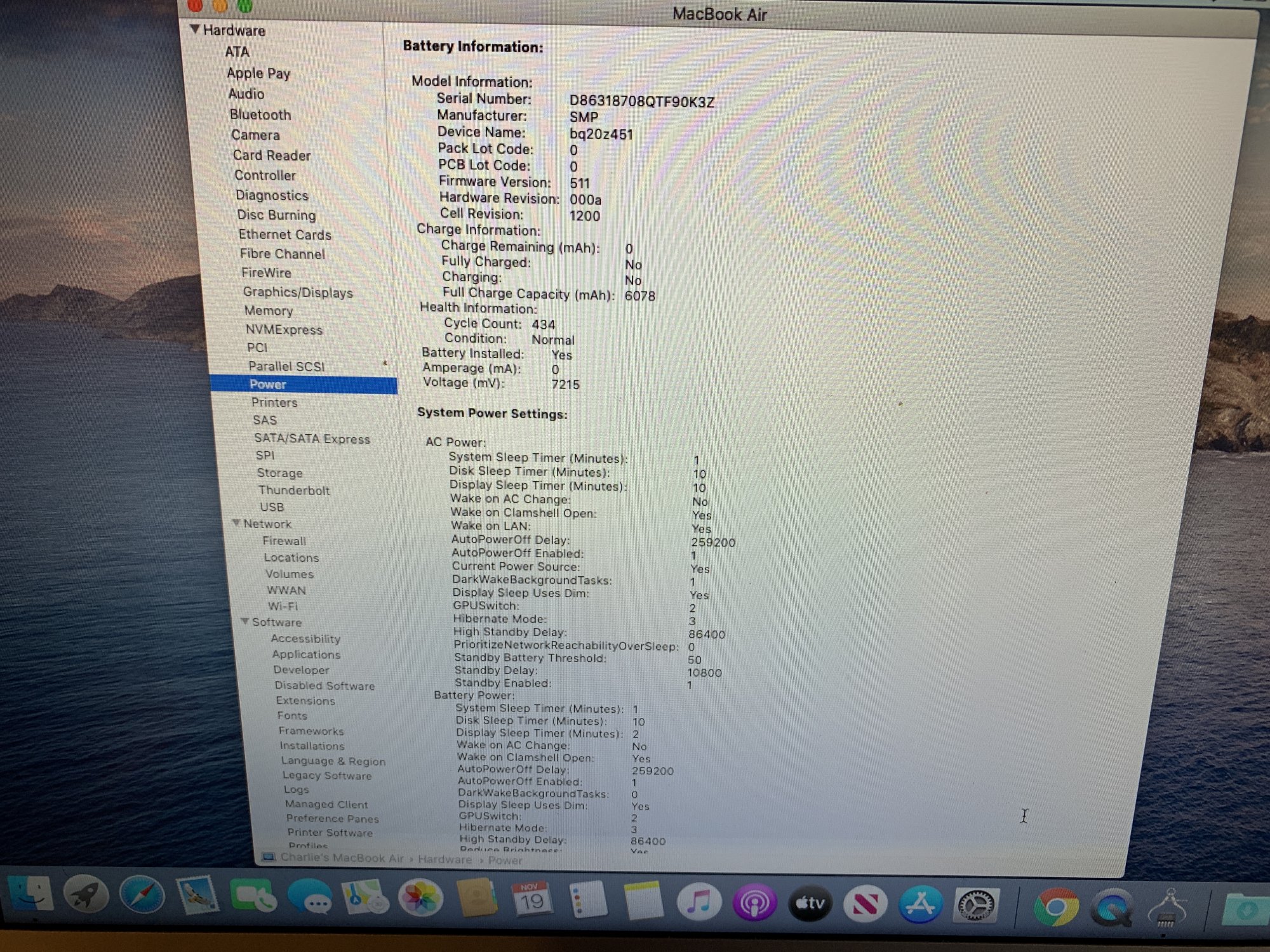This screenshot has height=952, width=1270.
Task: Open Calendar icon showing 19
Action: [x=531, y=900]
